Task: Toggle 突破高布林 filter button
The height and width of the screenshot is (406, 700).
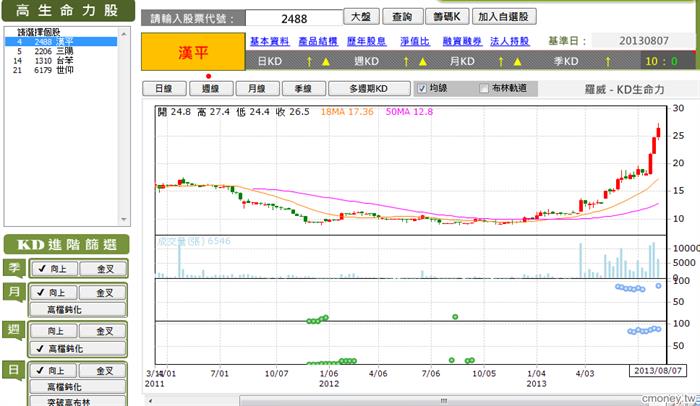Action: point(78,401)
